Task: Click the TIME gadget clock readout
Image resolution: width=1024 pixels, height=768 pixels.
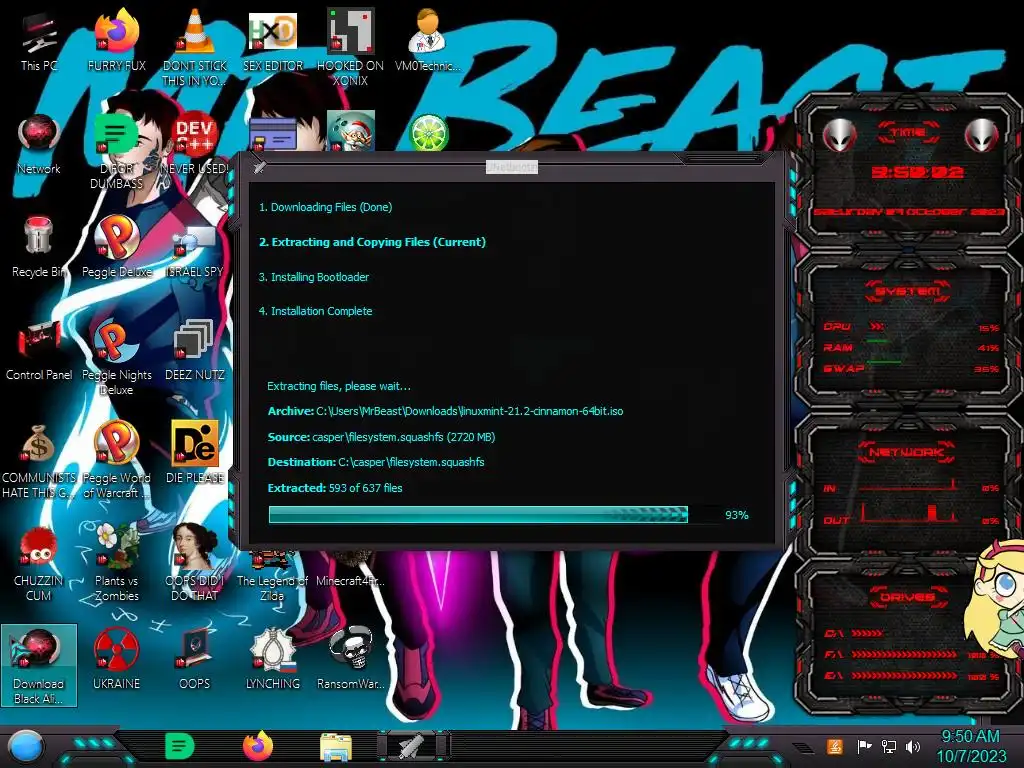Action: (917, 172)
